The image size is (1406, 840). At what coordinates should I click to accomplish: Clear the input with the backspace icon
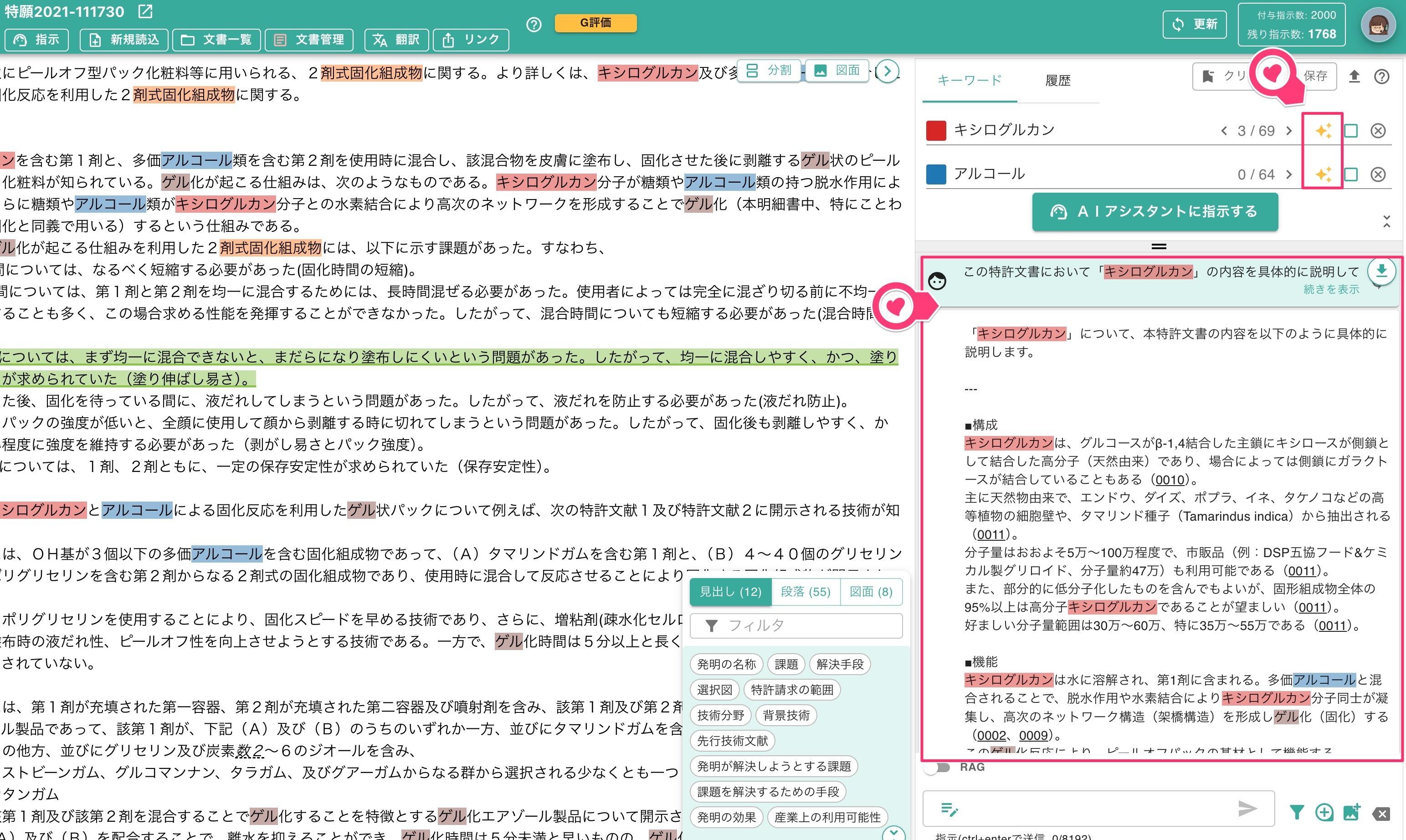[1381, 814]
